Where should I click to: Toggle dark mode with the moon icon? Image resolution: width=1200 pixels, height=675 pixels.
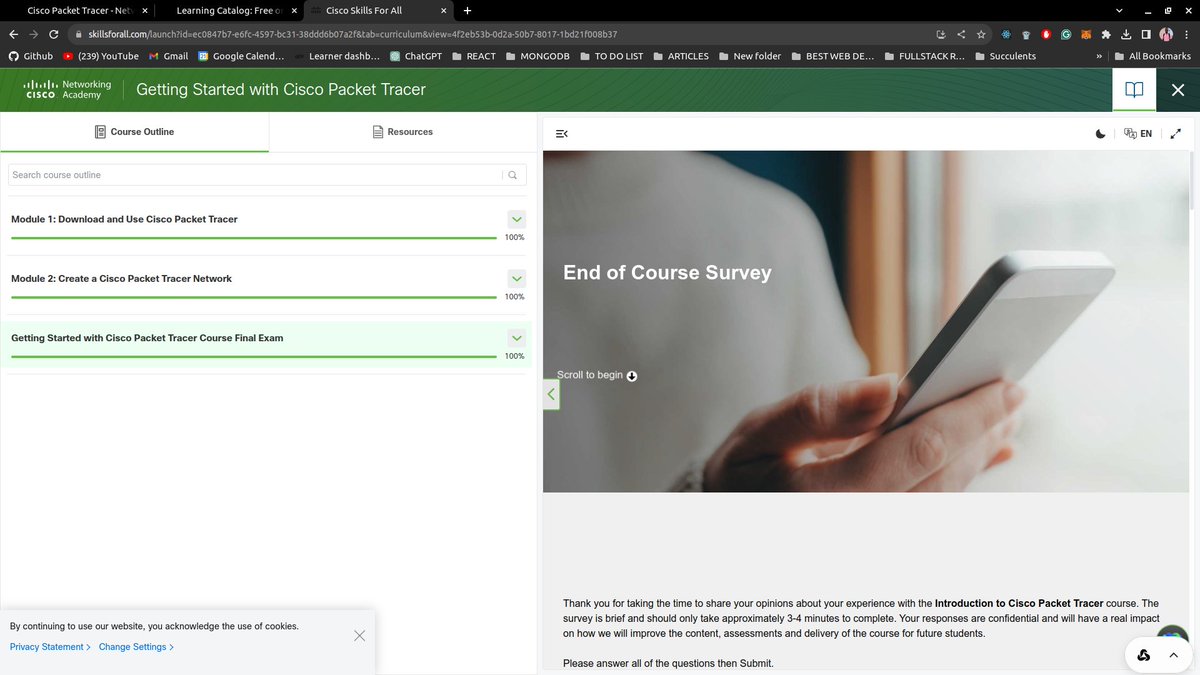tap(1100, 133)
